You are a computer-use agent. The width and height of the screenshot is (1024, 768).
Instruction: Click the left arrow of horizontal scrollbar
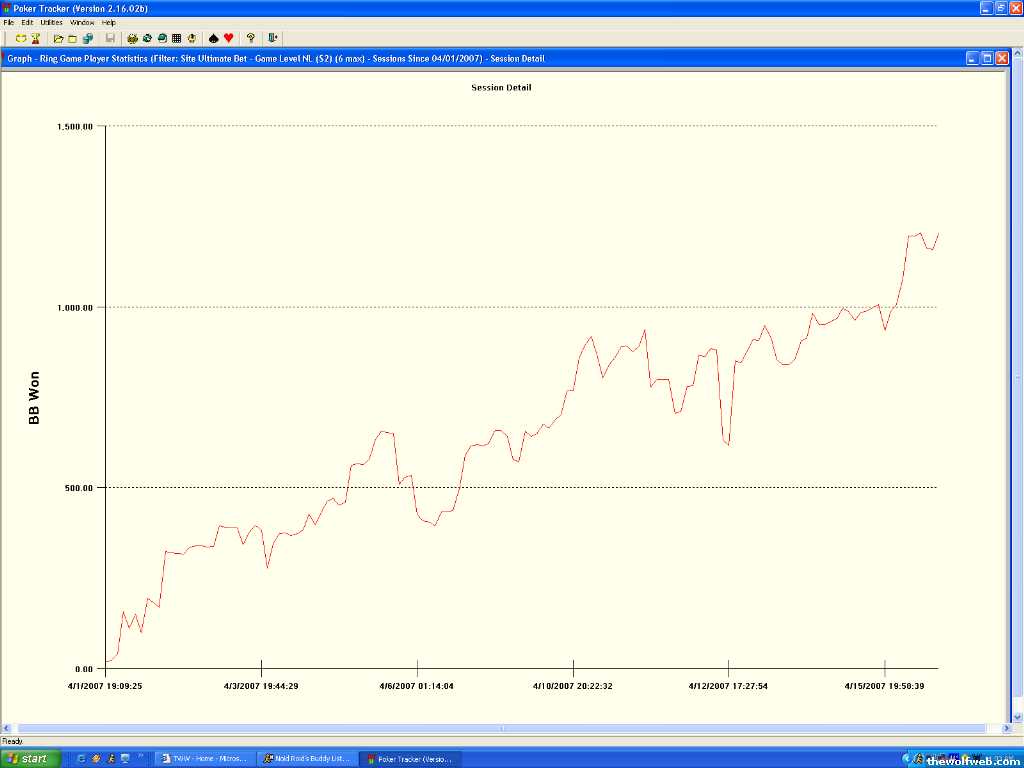[7, 728]
